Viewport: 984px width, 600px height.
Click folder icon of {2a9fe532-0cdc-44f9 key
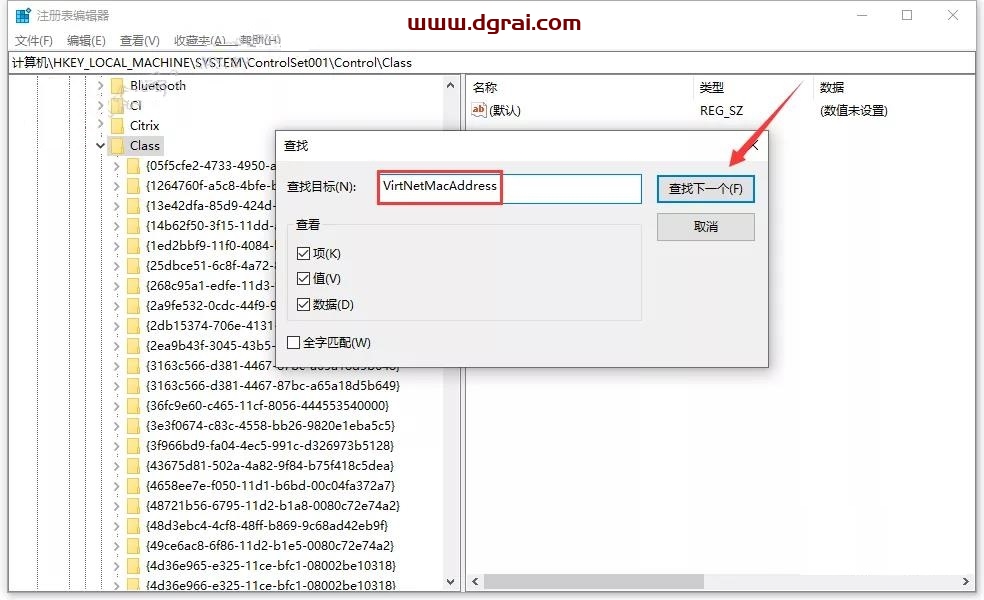click(134, 306)
